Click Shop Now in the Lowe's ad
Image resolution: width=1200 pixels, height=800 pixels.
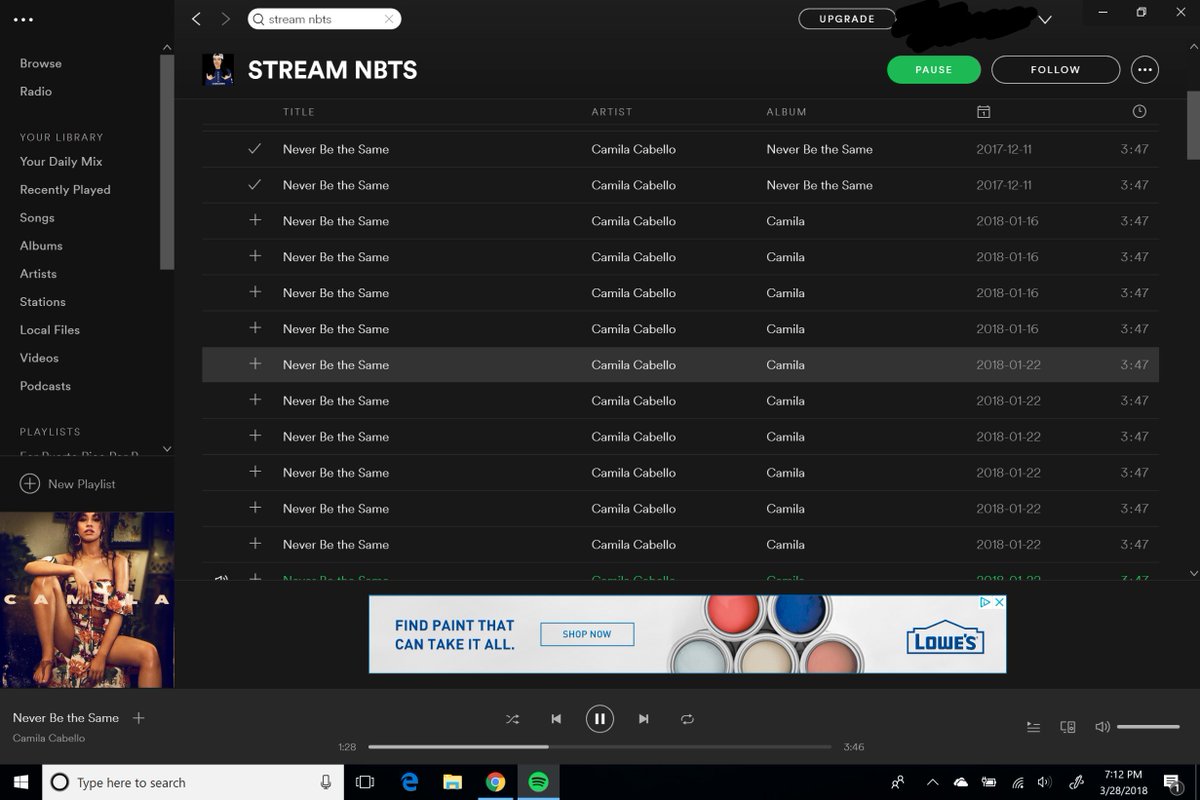(587, 634)
